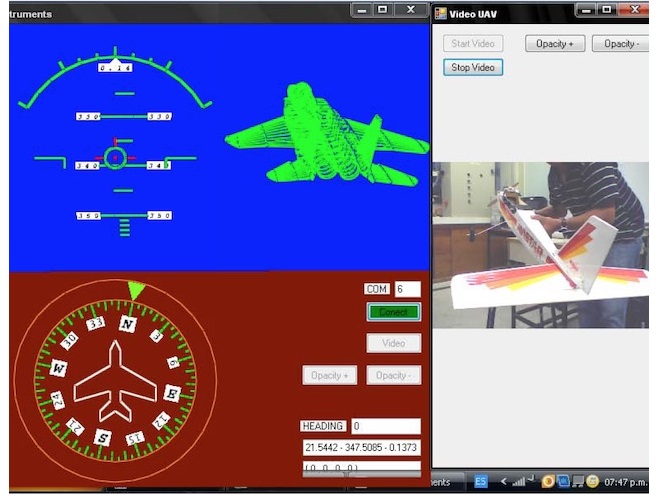Click the green Conect button

393,312
